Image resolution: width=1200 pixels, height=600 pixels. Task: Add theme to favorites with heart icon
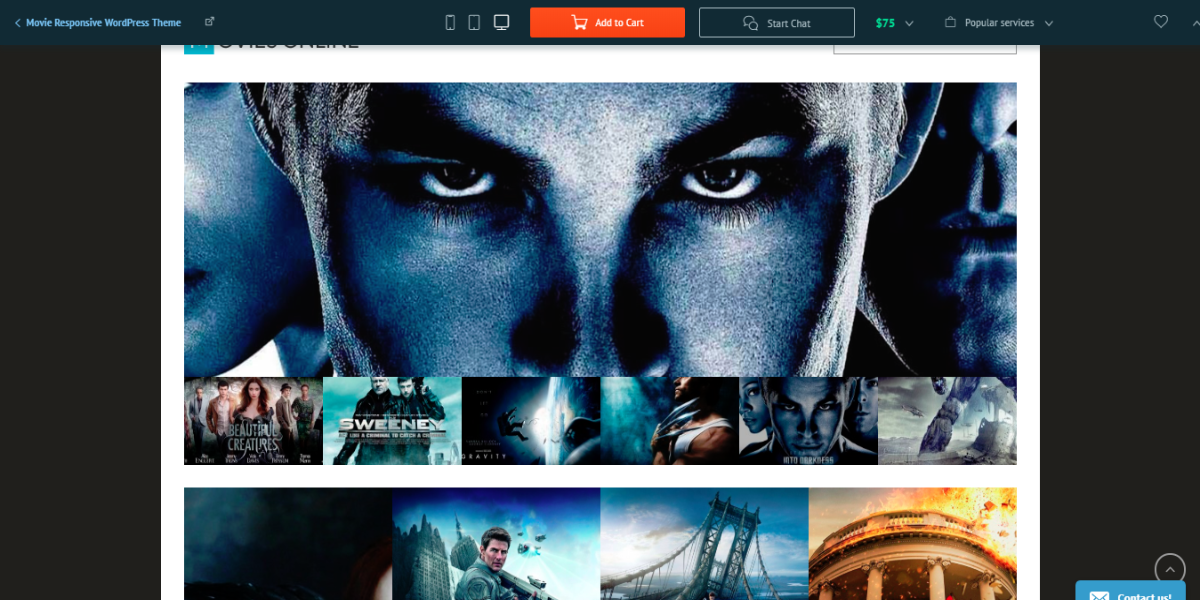pyautogui.click(x=1161, y=22)
